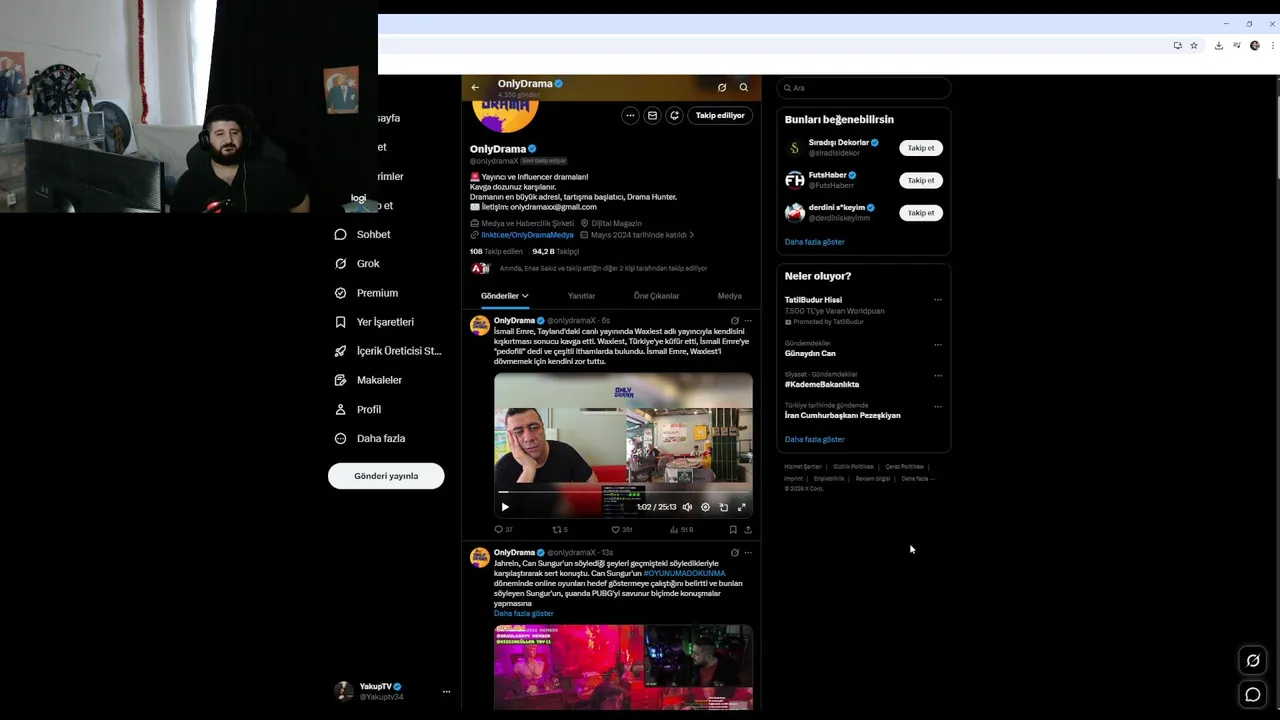Click the 'Ara' search field
Viewport: 1280px width, 720px height.
click(864, 88)
